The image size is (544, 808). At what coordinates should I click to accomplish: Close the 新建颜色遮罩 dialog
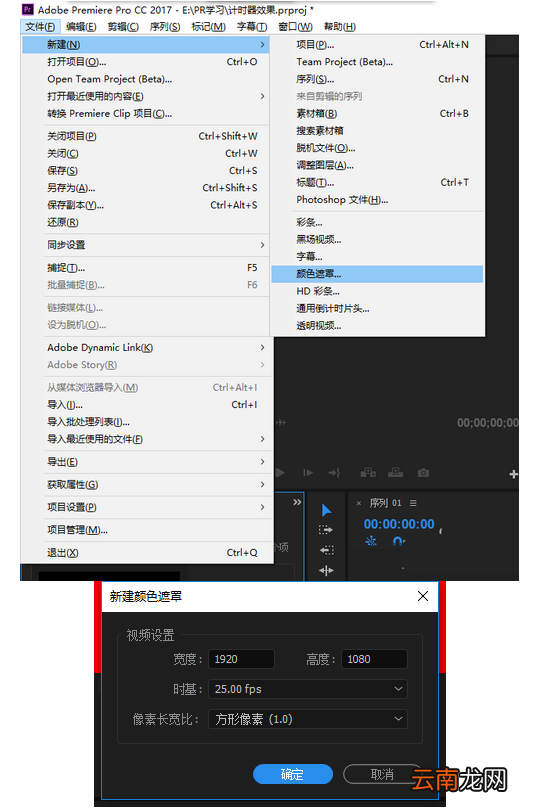[x=423, y=596]
